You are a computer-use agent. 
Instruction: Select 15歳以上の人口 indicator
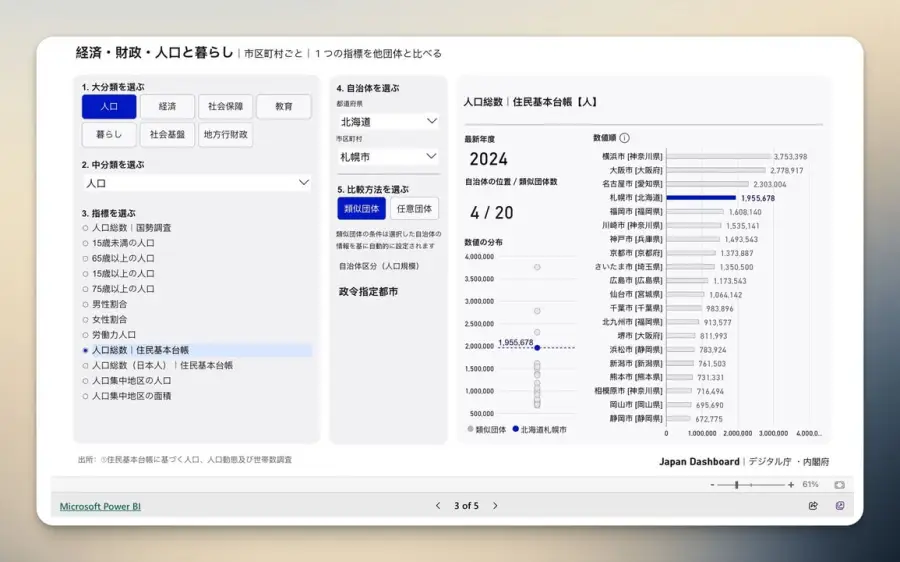click(x=118, y=274)
